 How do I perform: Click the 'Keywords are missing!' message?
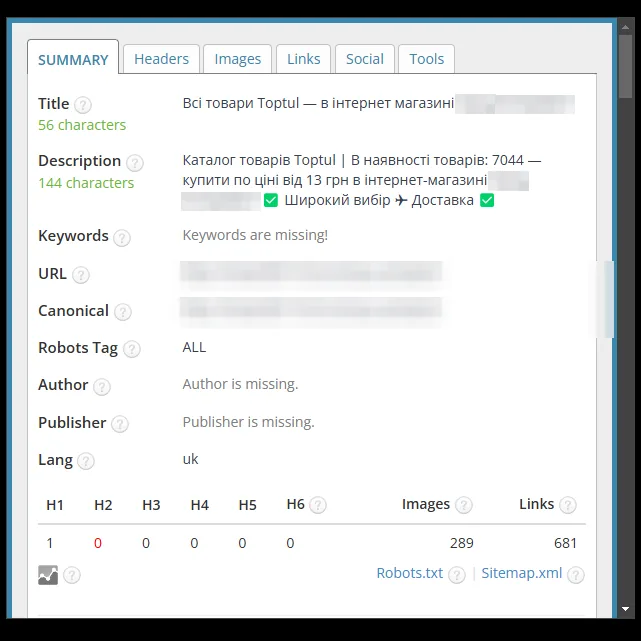point(255,235)
